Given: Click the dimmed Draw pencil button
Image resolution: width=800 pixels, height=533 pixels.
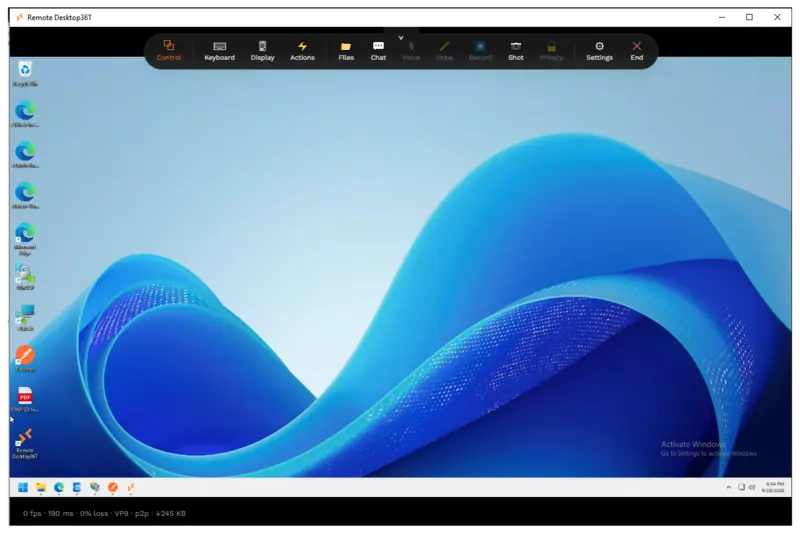Looking at the screenshot, I should tap(444, 51).
